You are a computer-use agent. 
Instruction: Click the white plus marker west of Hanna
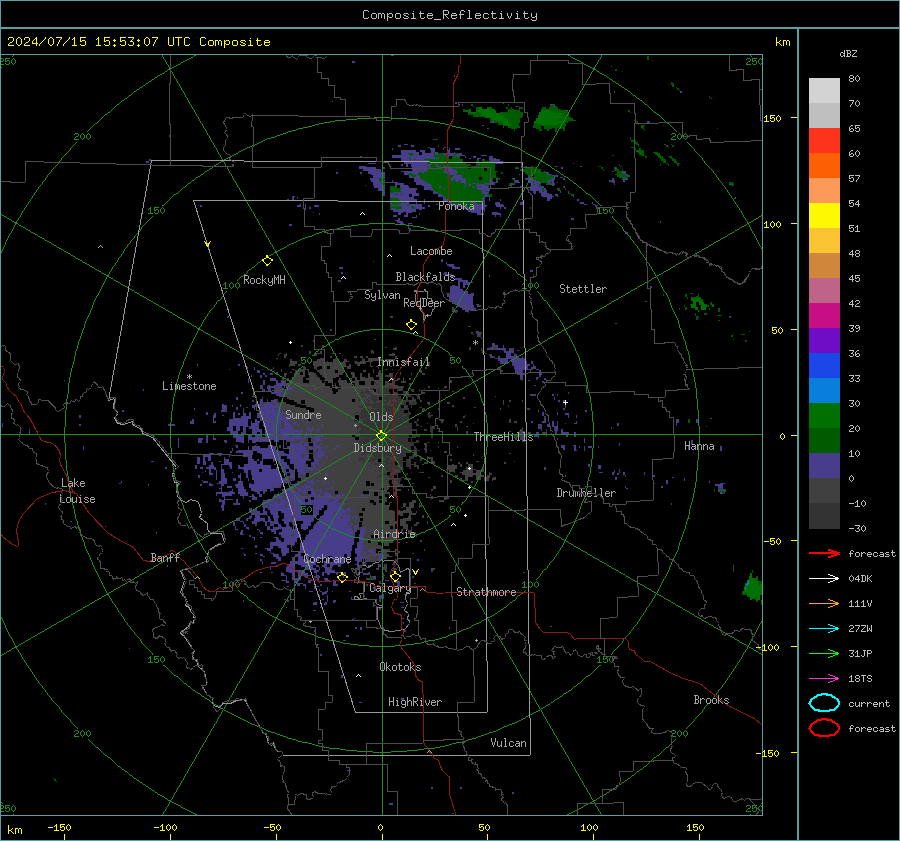click(565, 403)
